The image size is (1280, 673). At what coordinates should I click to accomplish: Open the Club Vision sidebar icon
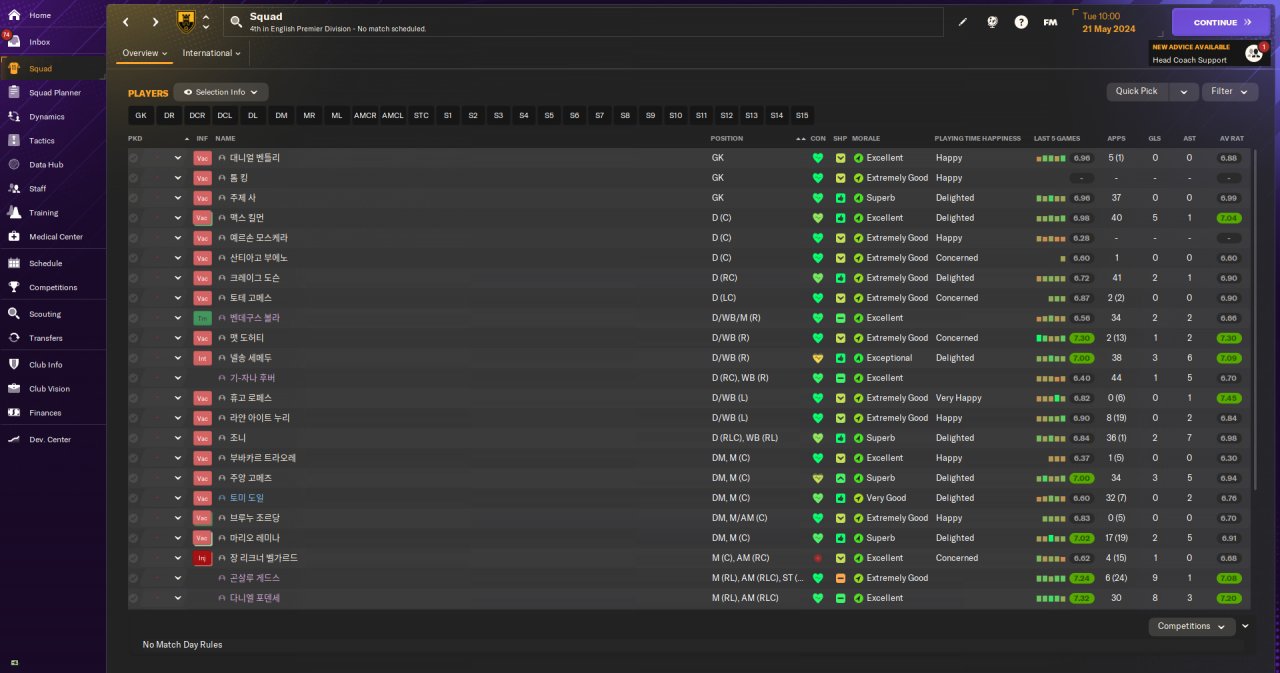[14, 388]
